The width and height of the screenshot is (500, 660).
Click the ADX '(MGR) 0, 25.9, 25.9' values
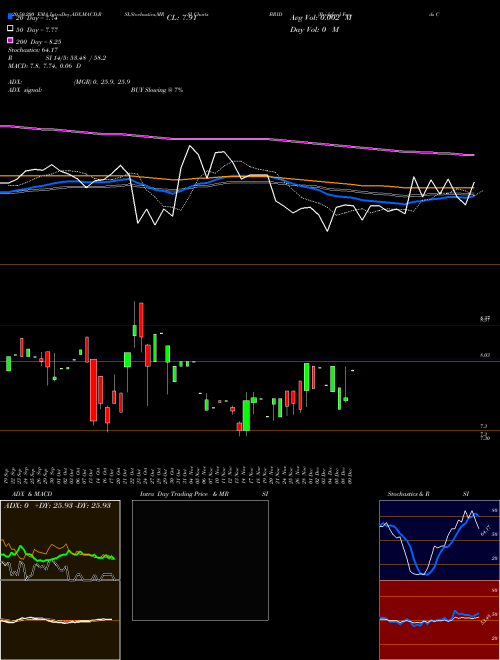click(102, 82)
